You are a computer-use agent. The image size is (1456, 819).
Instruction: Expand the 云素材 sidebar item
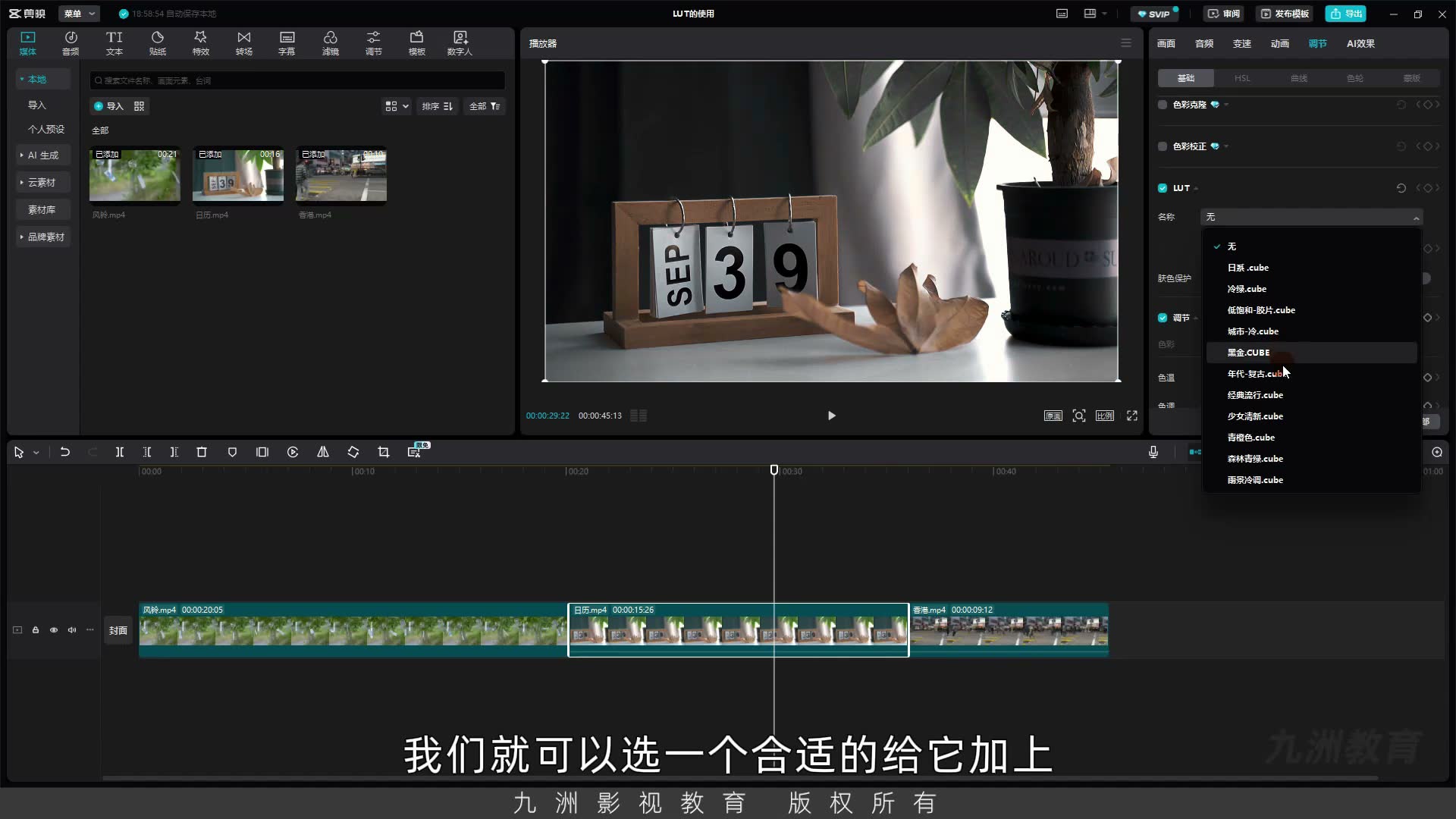(x=42, y=183)
